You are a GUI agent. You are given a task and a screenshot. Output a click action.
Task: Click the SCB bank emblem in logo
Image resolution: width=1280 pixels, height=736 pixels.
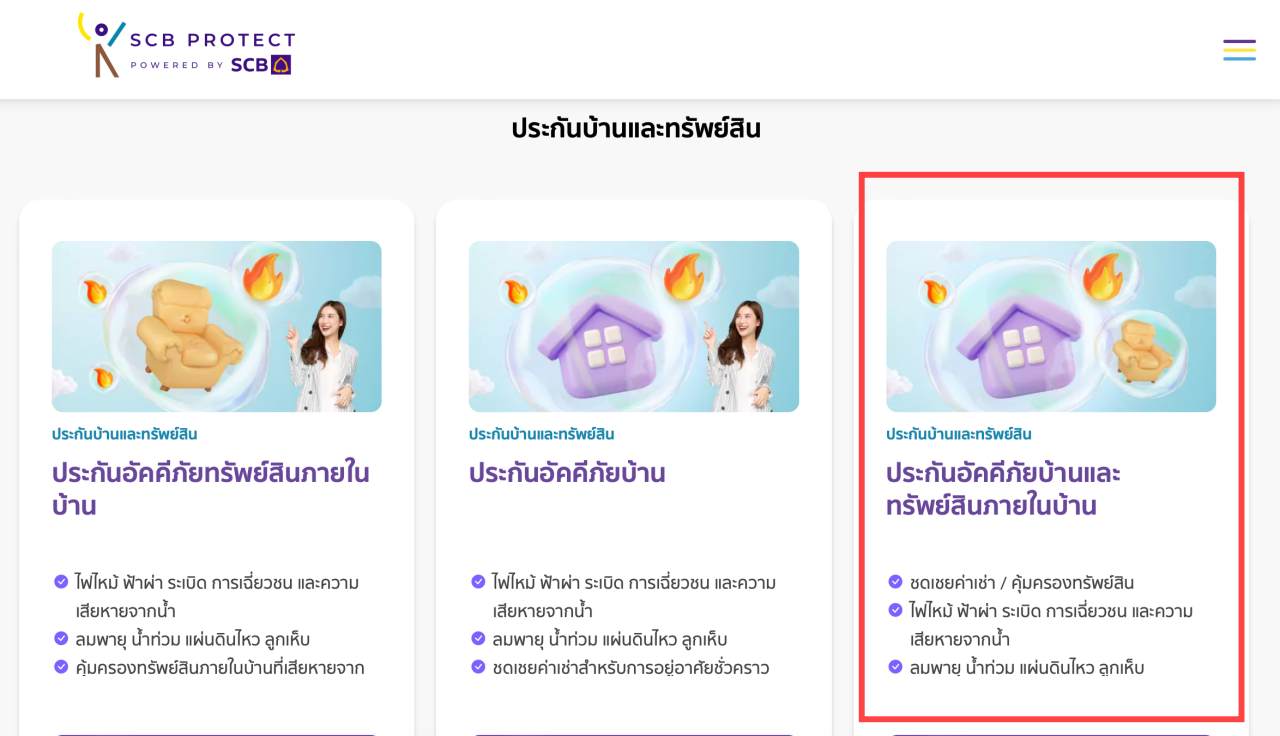281,65
